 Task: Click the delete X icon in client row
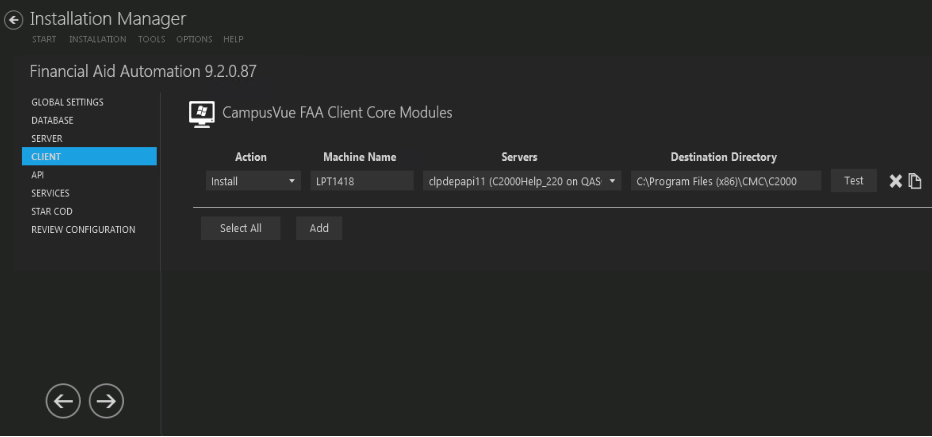[x=896, y=181]
